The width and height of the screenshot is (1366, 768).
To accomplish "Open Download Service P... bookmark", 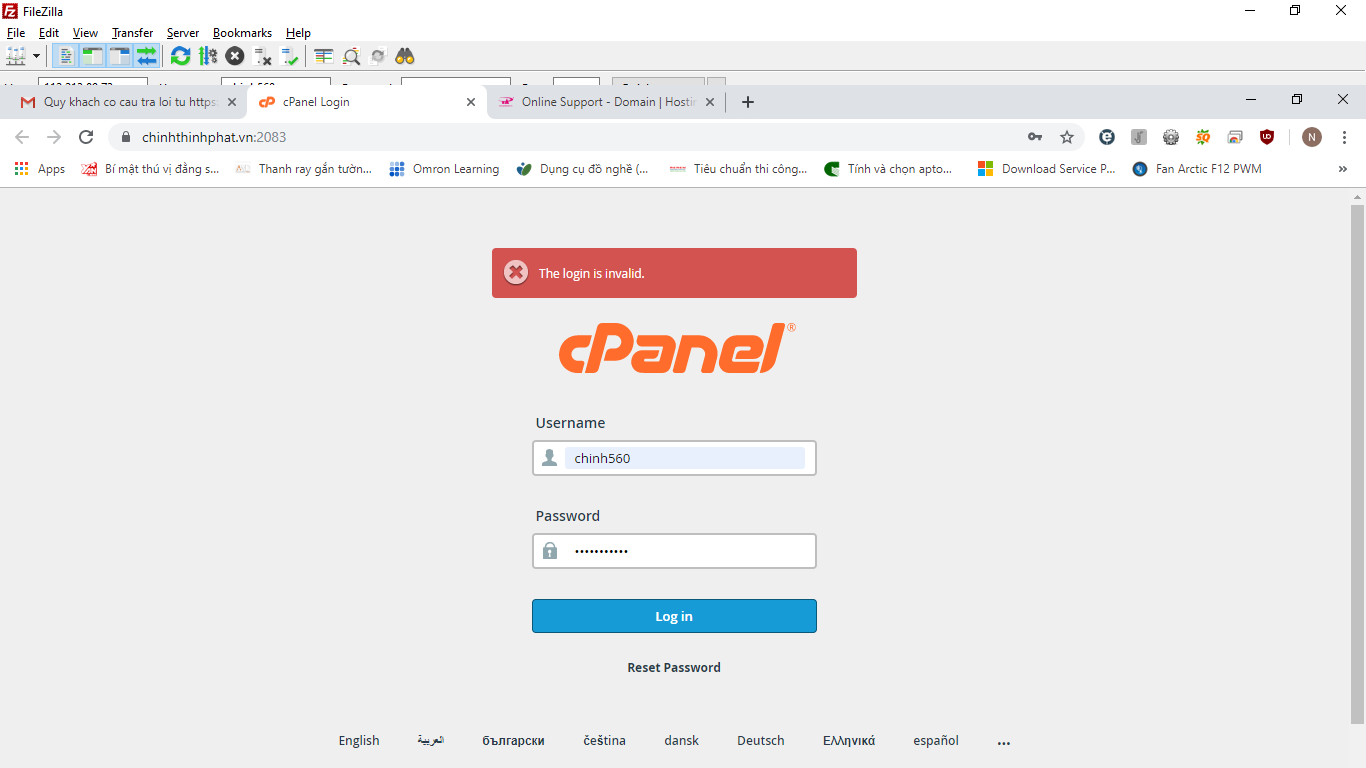I will coord(1047,169).
